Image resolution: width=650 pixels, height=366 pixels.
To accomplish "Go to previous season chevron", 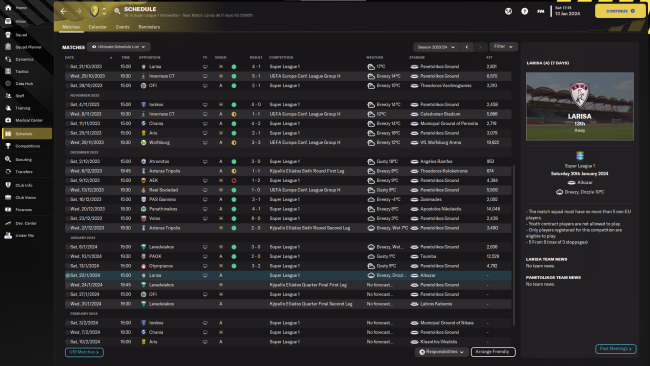I will pyautogui.click(x=467, y=47).
